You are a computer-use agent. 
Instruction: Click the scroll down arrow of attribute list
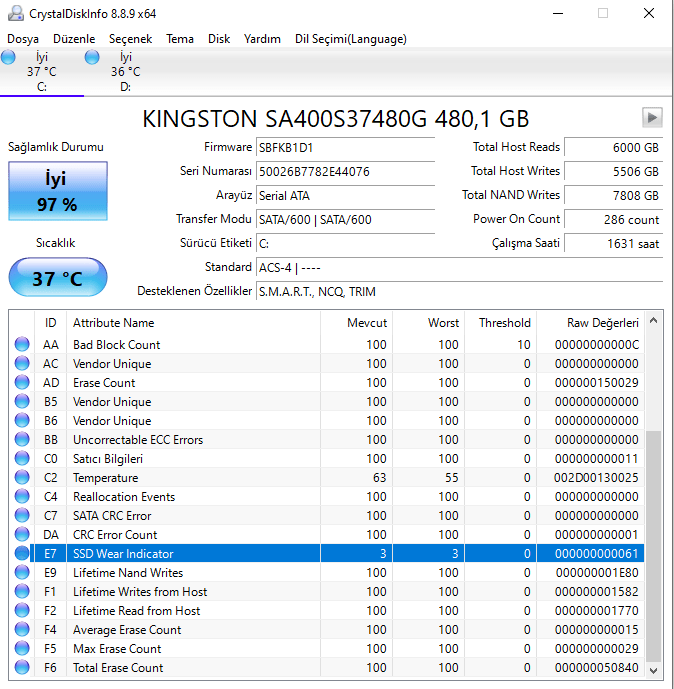pos(653,671)
